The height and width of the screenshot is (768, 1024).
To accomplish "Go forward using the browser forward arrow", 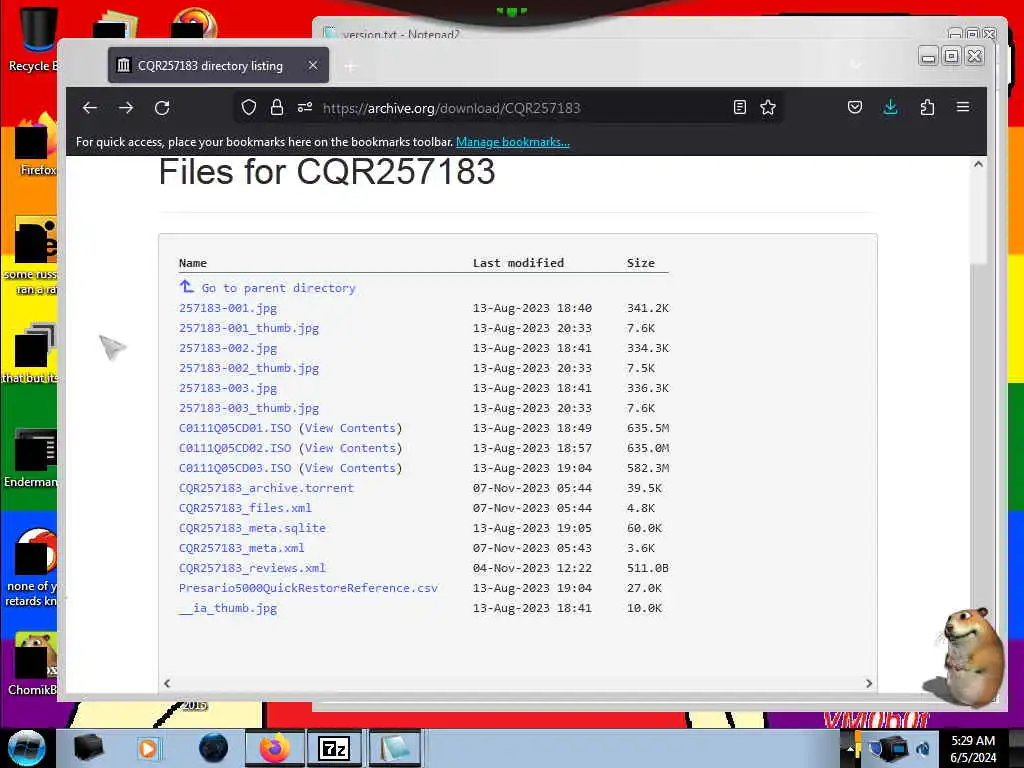I will (126, 108).
